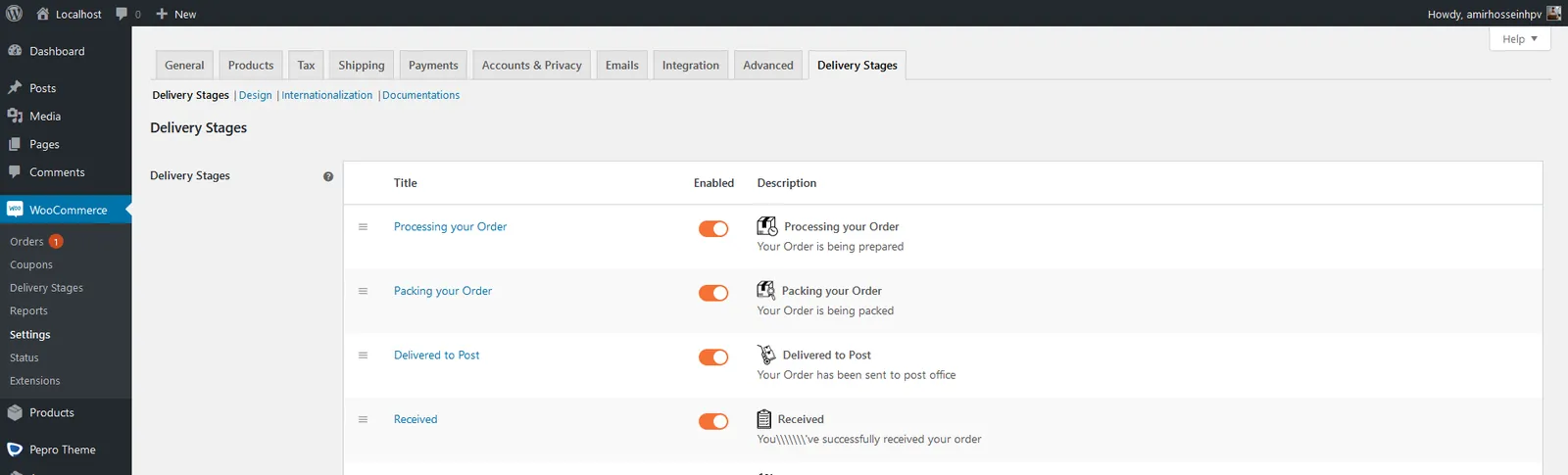Grab the reorder handle for Delivered to Post

tap(363, 356)
